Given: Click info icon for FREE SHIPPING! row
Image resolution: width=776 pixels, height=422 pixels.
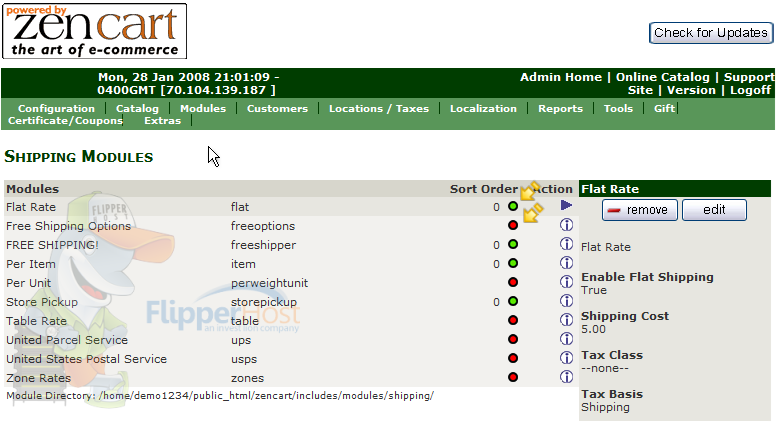Looking at the screenshot, I should 566,244.
